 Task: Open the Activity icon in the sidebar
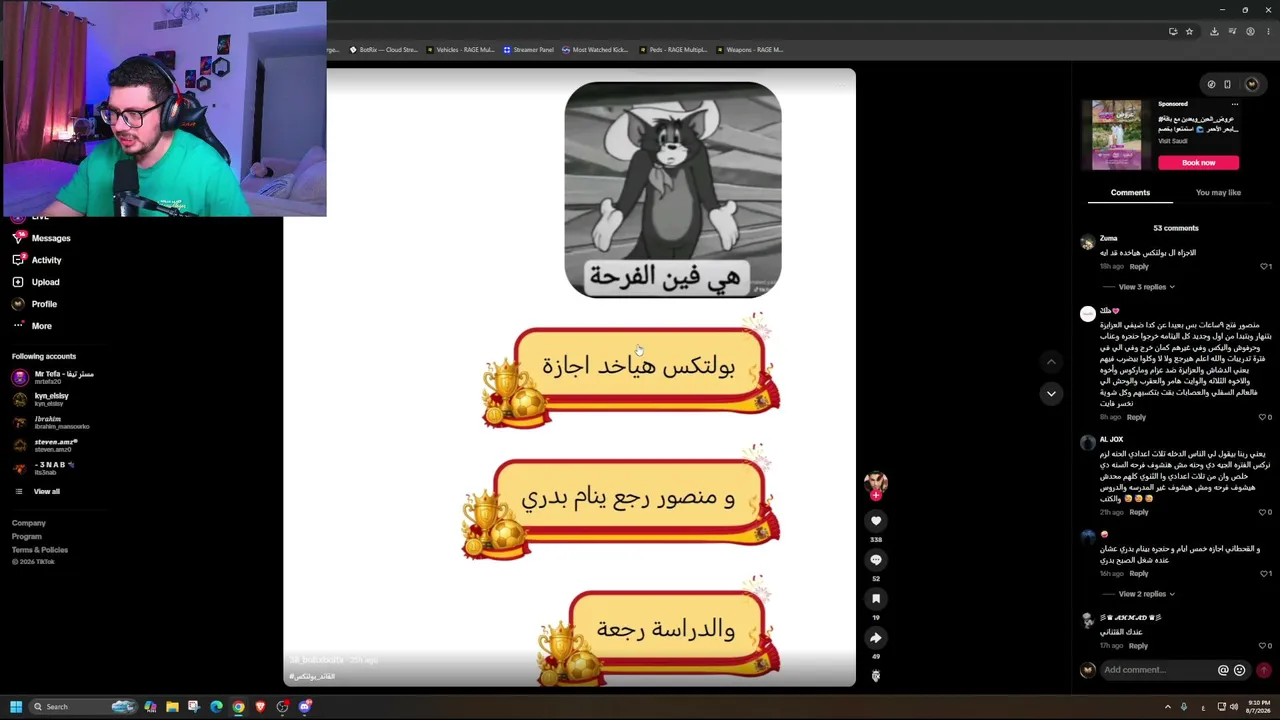click(18, 260)
